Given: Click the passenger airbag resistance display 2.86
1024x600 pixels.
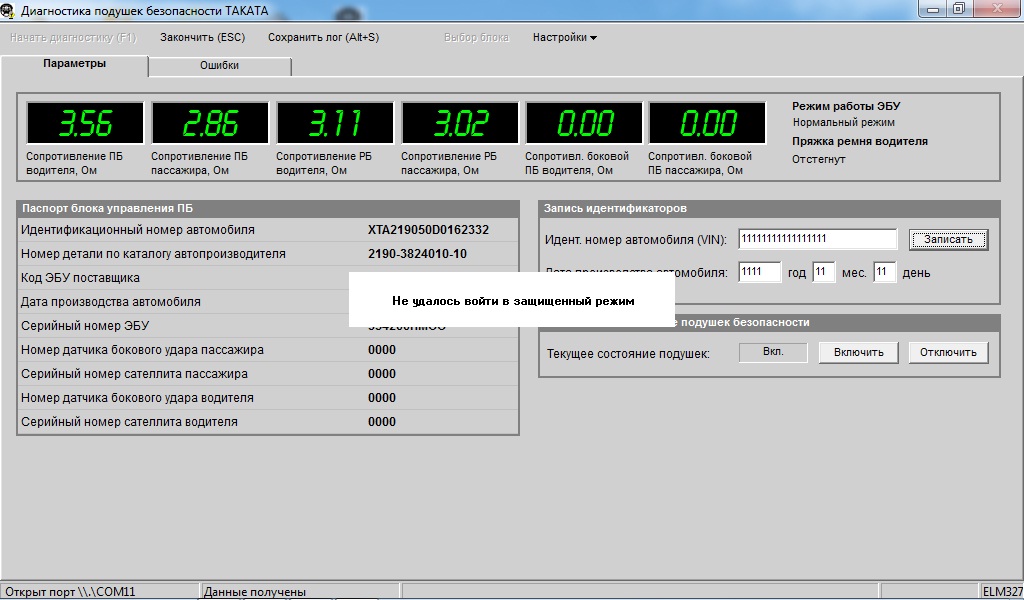Looking at the screenshot, I should pos(210,123).
